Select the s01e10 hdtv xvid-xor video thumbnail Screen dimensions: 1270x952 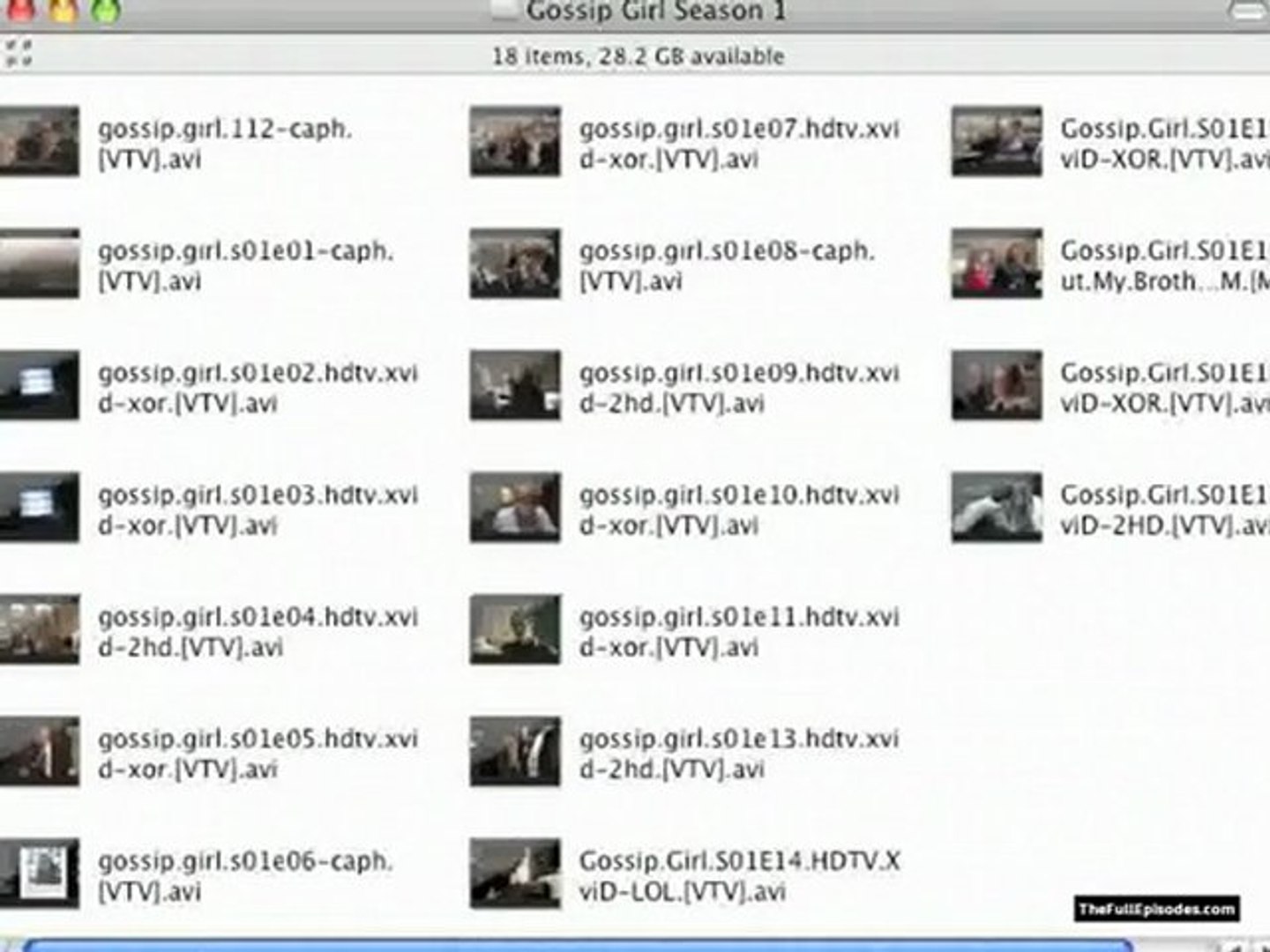click(515, 508)
